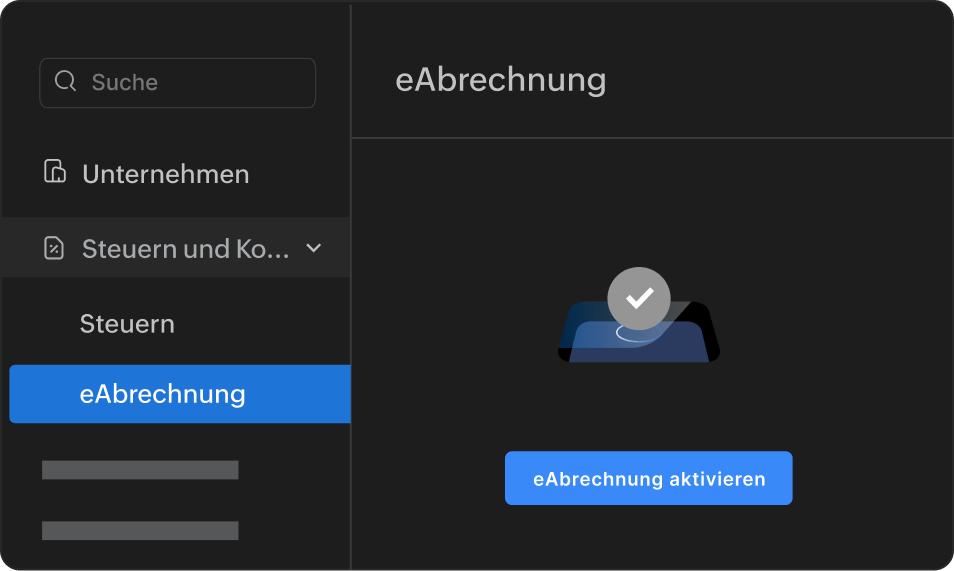The height and width of the screenshot is (571, 954).
Task: Click the second grey placeholder bar
Action: [140, 530]
